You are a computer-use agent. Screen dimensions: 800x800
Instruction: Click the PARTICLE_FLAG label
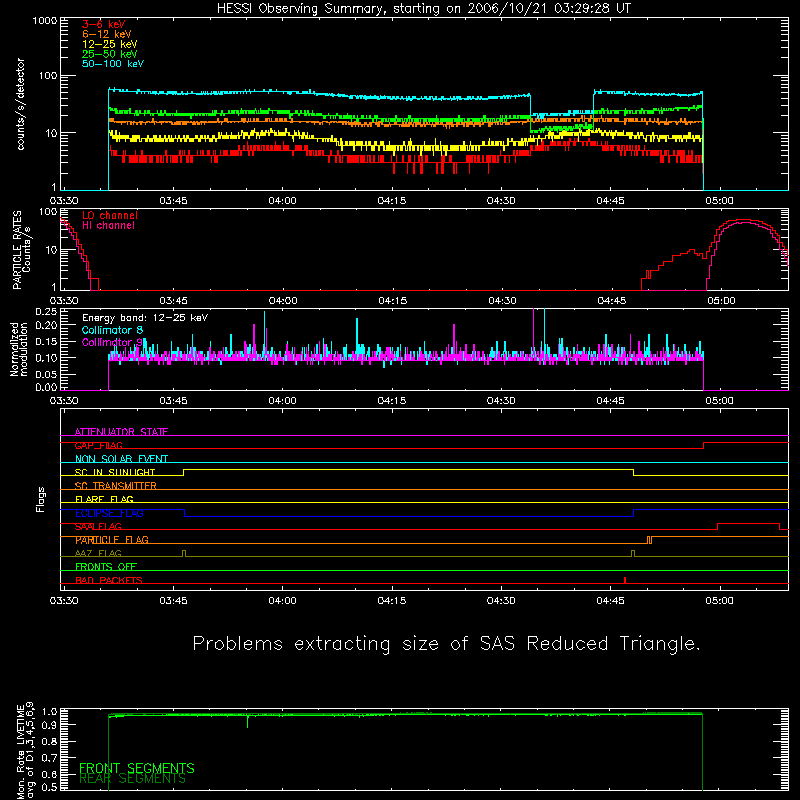[112, 540]
